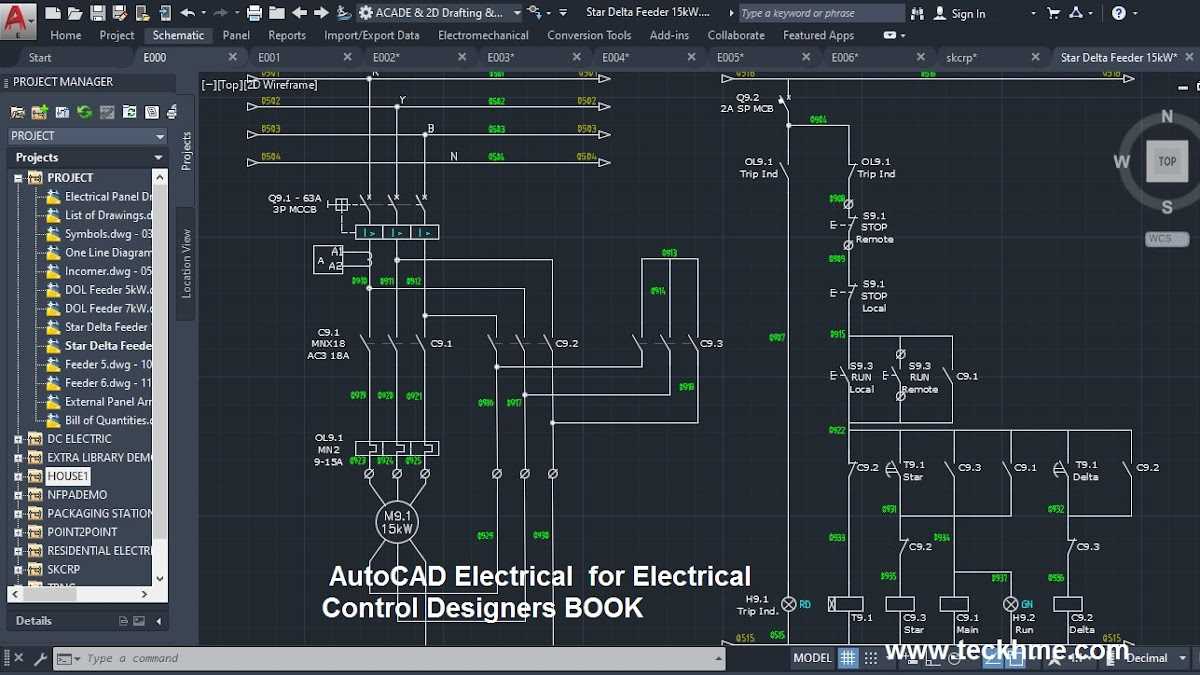1200x675 pixels.
Task: Click the 2D Wireframe visual style label
Action: [x=282, y=85]
